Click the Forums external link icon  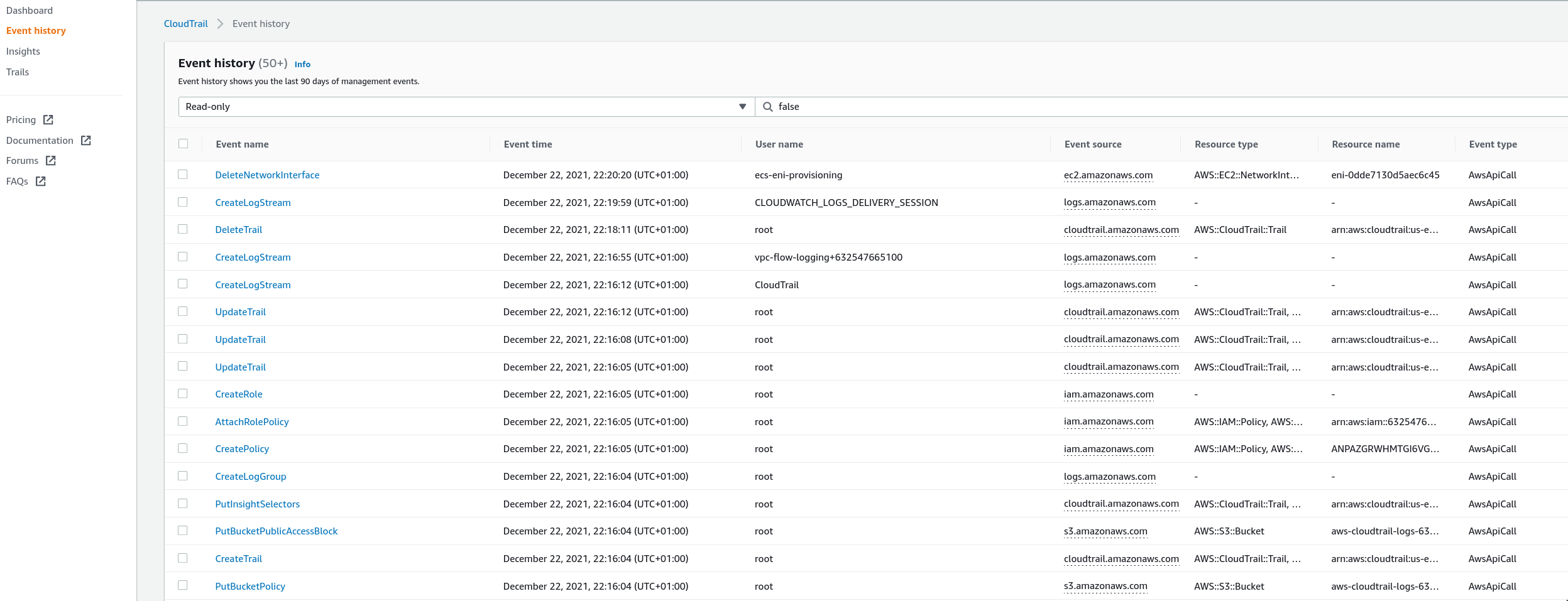[x=51, y=160]
